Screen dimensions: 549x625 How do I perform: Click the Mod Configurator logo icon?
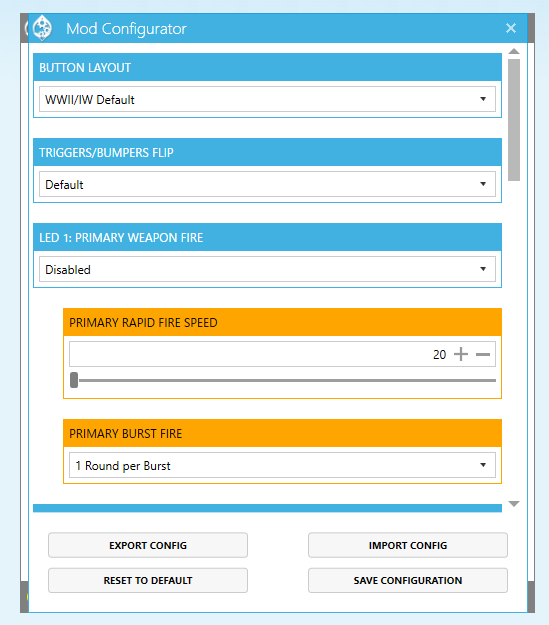[x=42, y=28]
